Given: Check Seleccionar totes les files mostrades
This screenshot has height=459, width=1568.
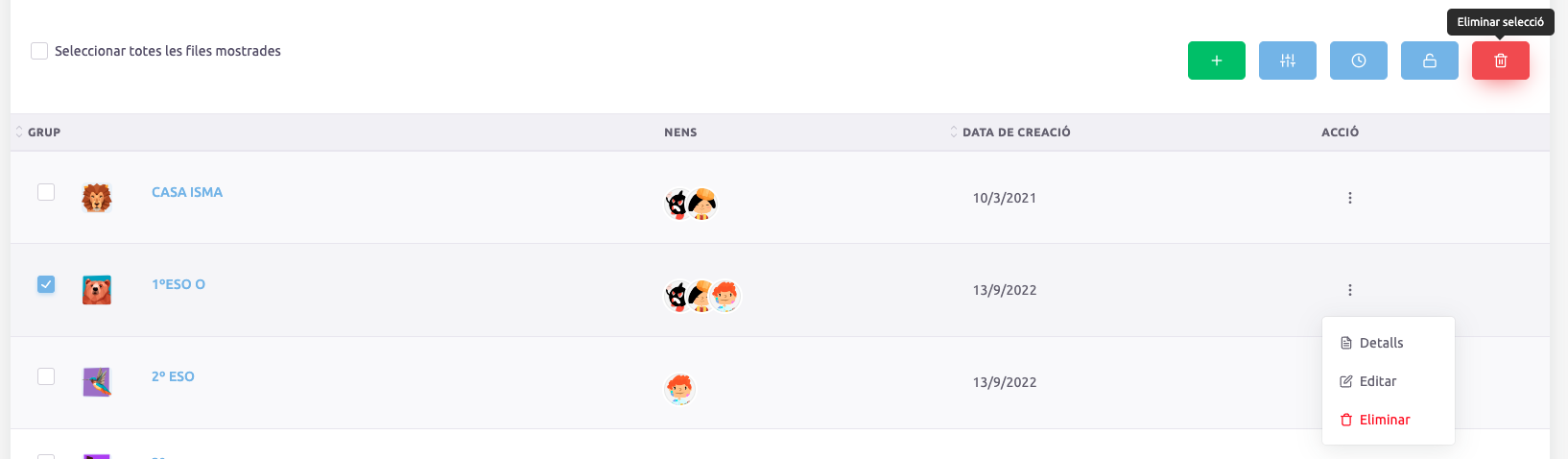Looking at the screenshot, I should pyautogui.click(x=39, y=51).
